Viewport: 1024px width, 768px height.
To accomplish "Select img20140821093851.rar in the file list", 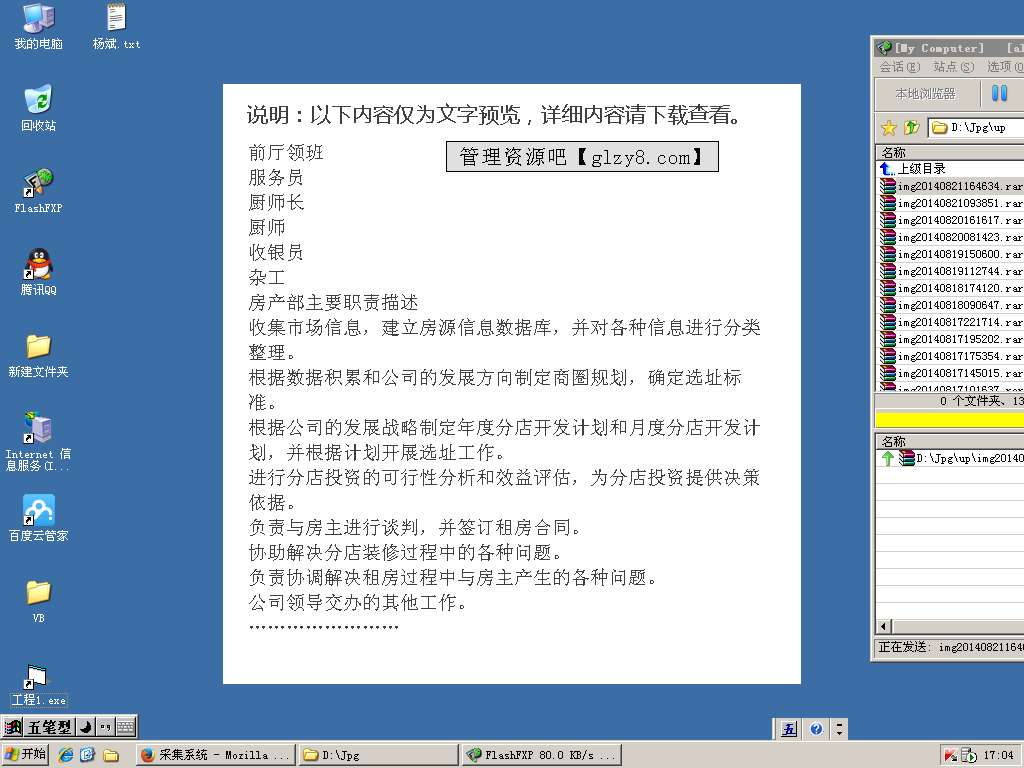I will pyautogui.click(x=950, y=203).
